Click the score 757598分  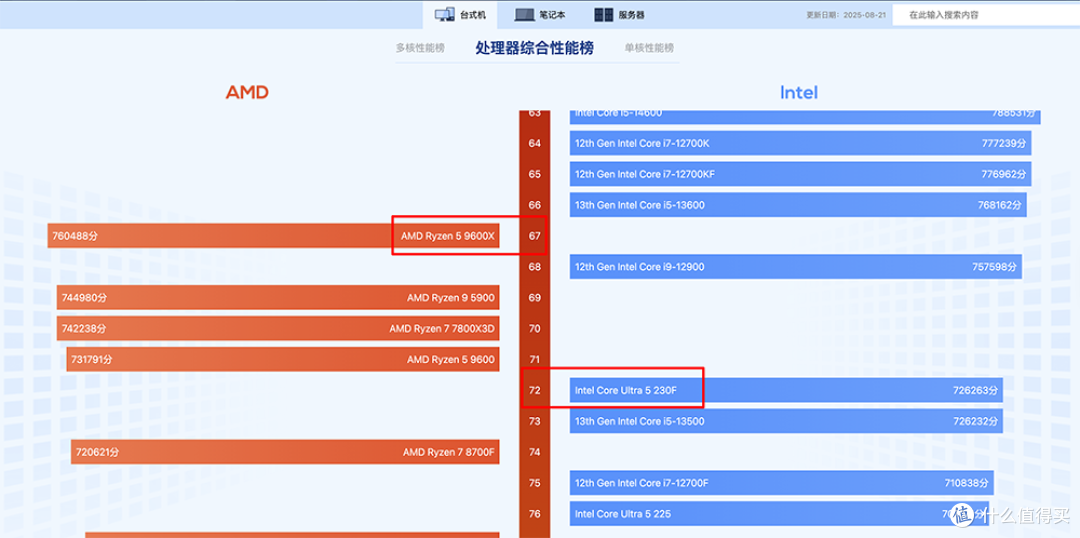[x=995, y=267]
